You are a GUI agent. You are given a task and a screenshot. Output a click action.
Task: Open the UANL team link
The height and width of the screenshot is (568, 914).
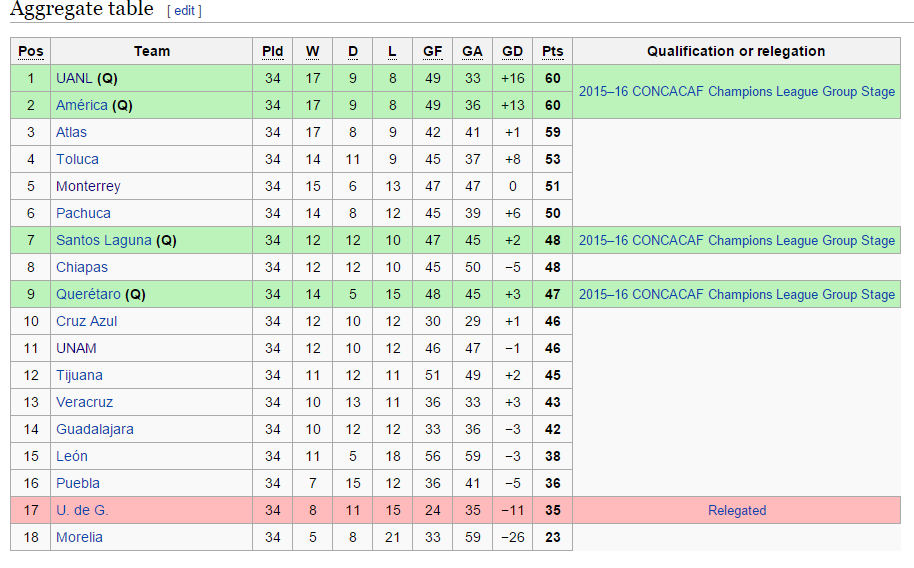74,78
